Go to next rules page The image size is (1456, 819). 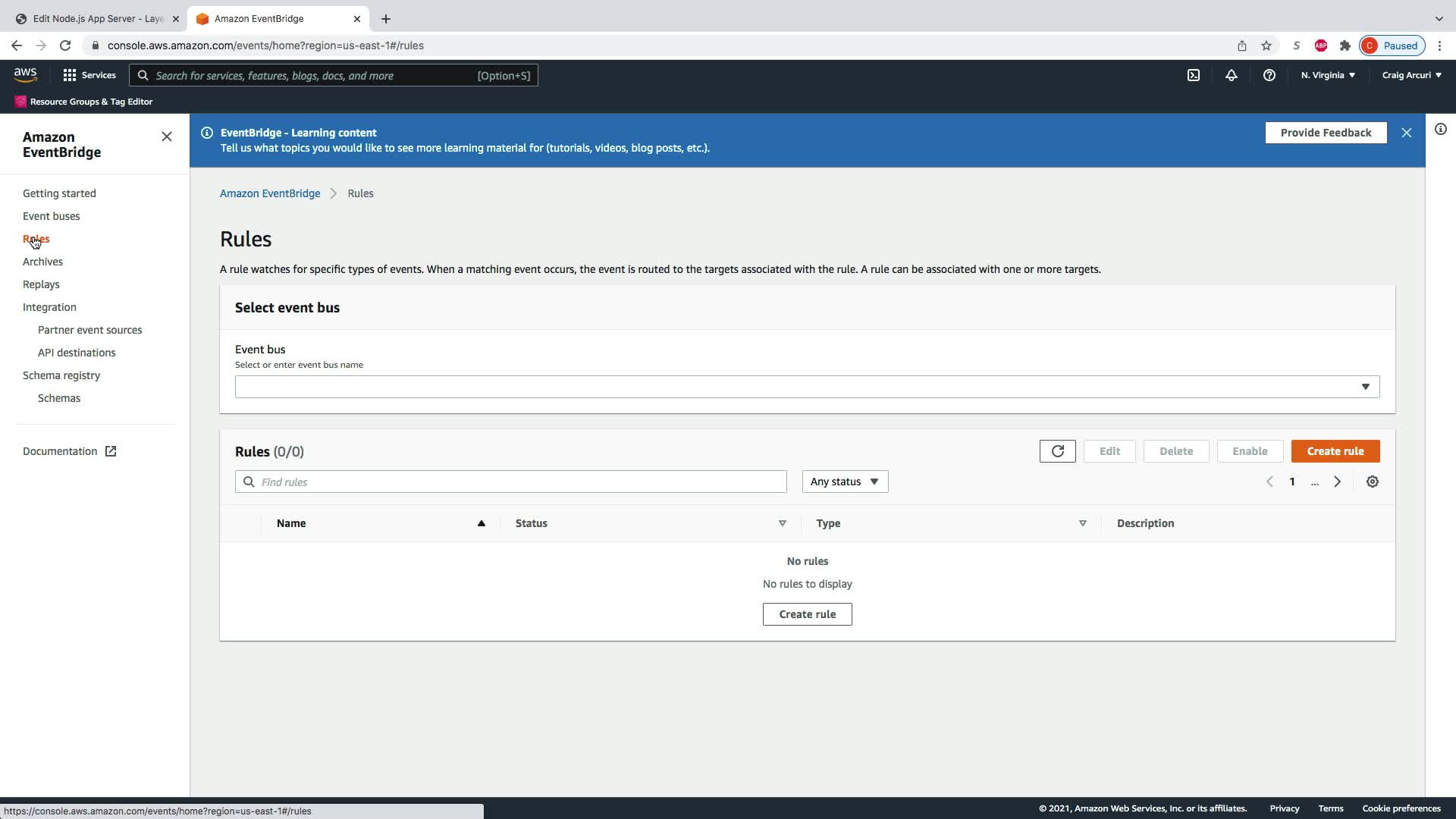(1337, 482)
